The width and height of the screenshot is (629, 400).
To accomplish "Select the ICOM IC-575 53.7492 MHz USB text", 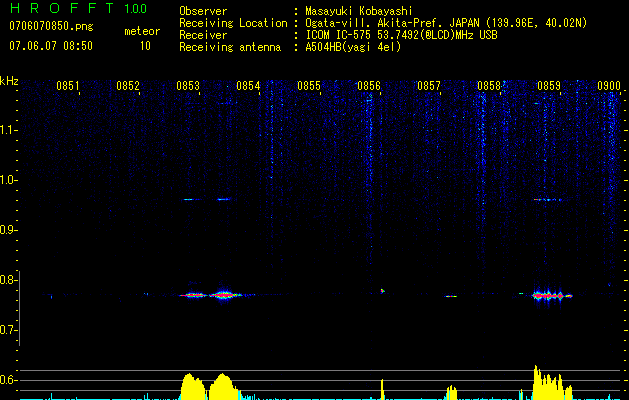I will (x=401, y=35).
